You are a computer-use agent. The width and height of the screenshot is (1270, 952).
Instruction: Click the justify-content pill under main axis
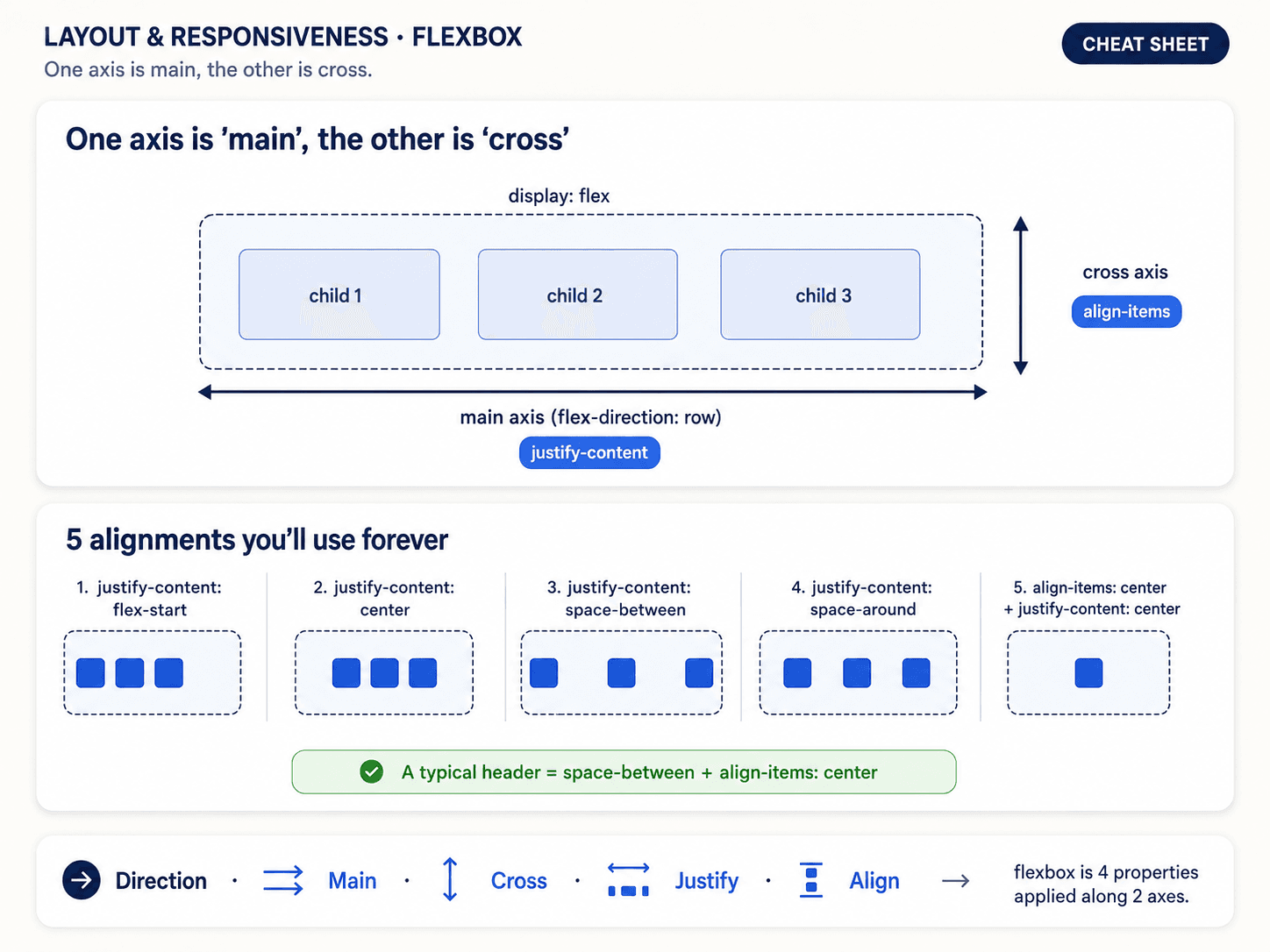(x=589, y=452)
